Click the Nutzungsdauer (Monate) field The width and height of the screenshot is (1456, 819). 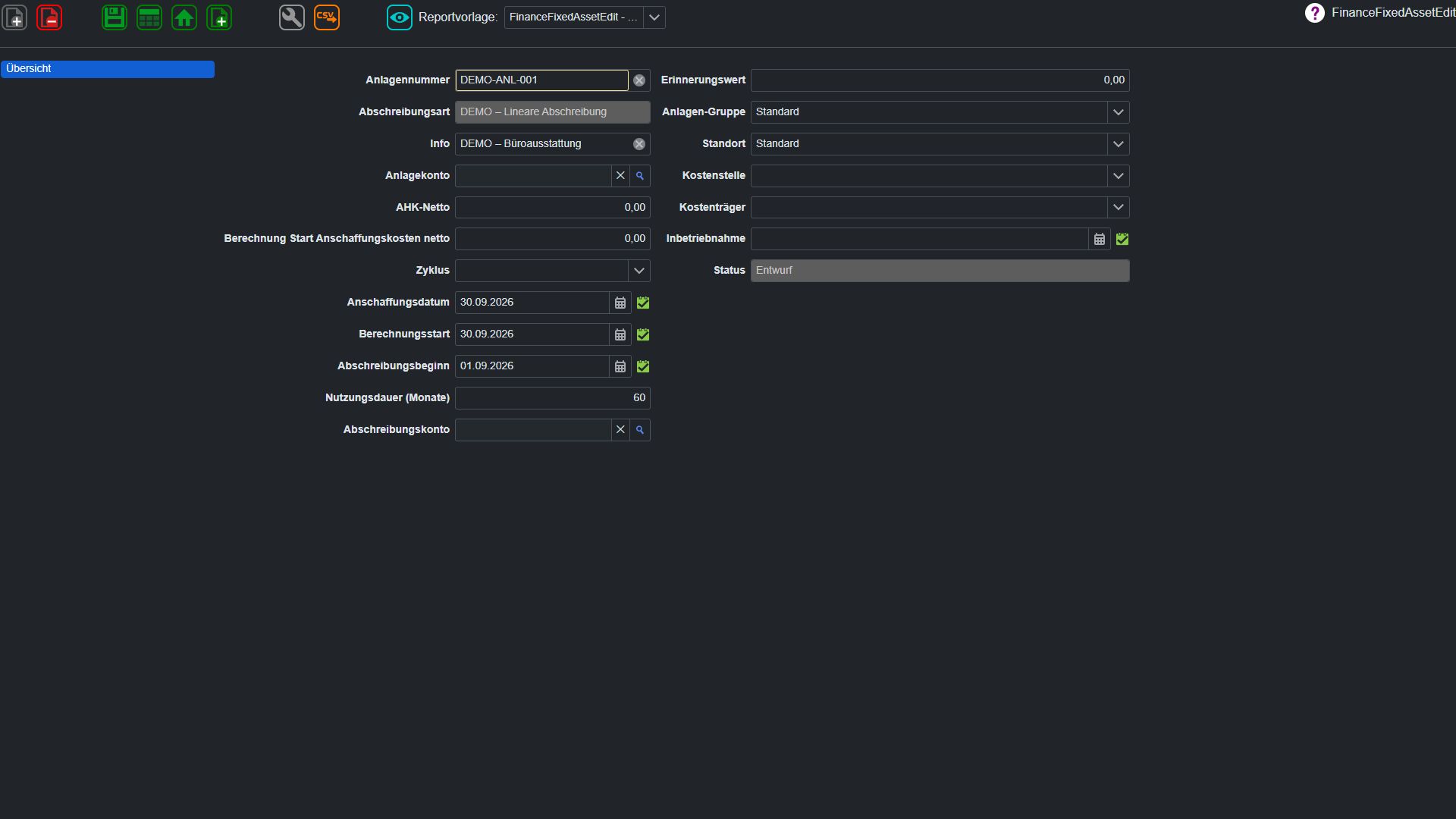click(x=553, y=398)
